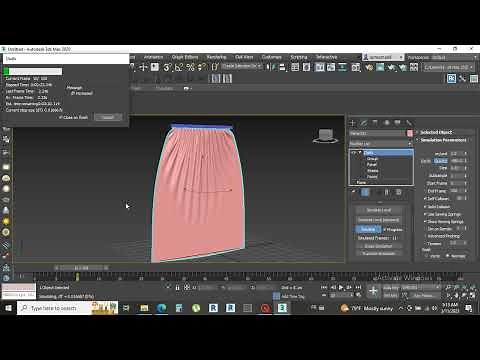This screenshot has width=480, height=360.
Task: Toggle the Selection Lock icon
Action: [x=177, y=287]
